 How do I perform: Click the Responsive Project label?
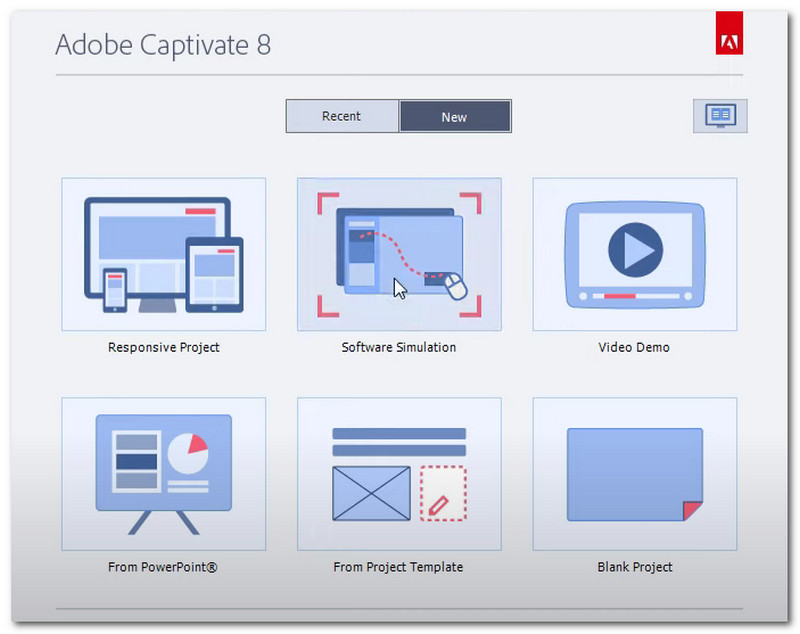tap(164, 347)
